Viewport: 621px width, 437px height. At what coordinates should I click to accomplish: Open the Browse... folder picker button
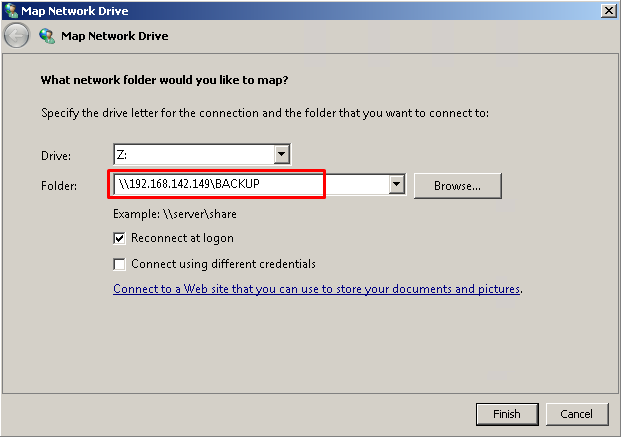tap(457, 186)
